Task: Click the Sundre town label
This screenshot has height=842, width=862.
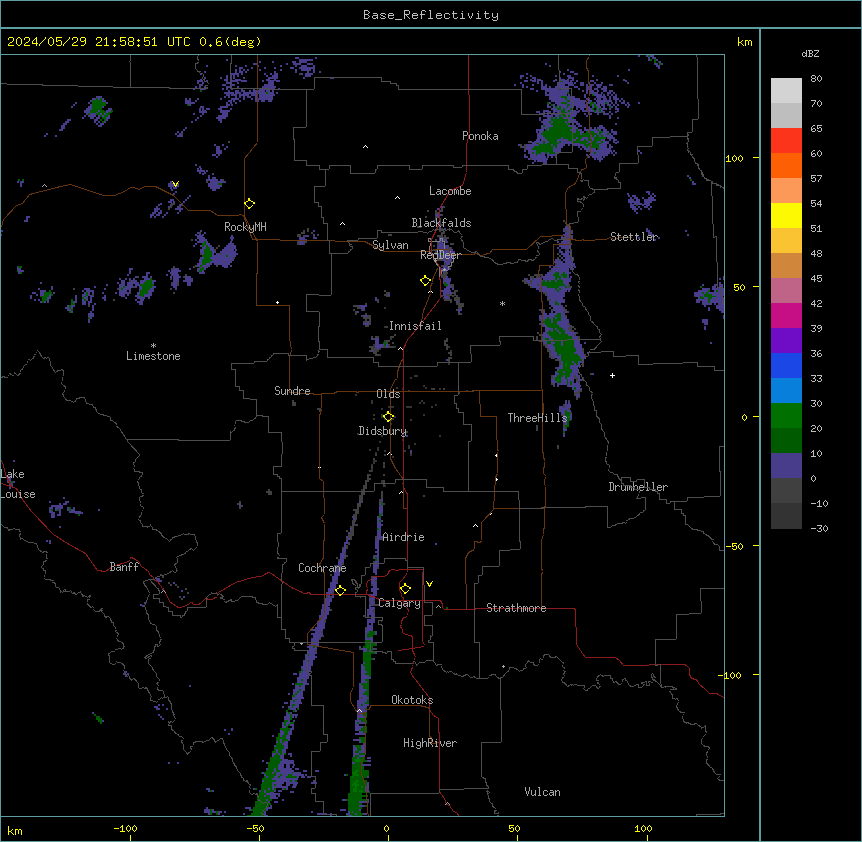Action: (292, 391)
